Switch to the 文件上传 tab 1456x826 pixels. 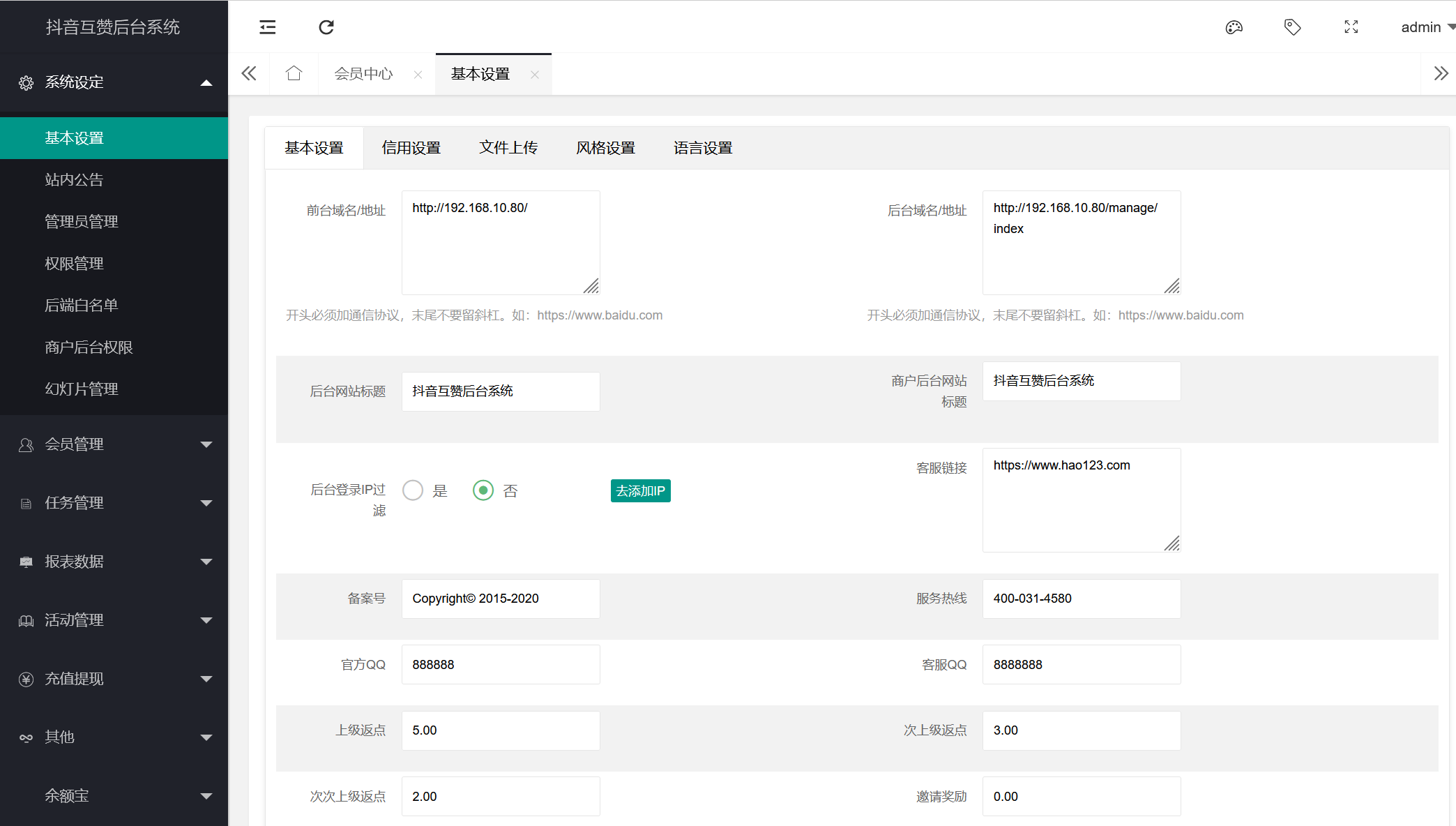click(x=508, y=148)
